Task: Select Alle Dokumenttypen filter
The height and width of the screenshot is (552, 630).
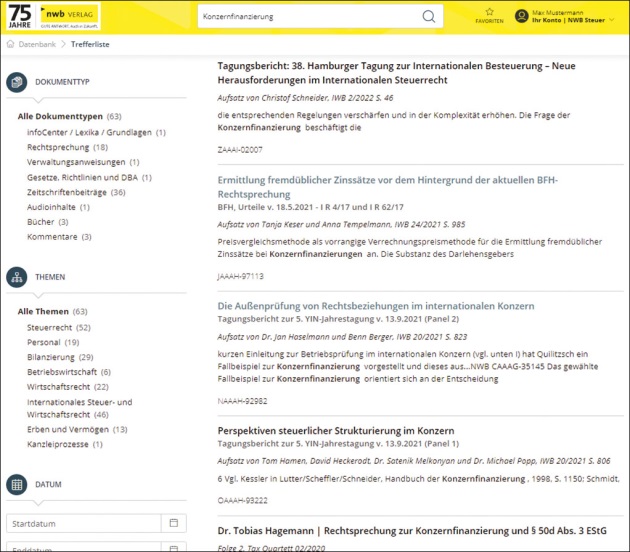Action: 60,117
